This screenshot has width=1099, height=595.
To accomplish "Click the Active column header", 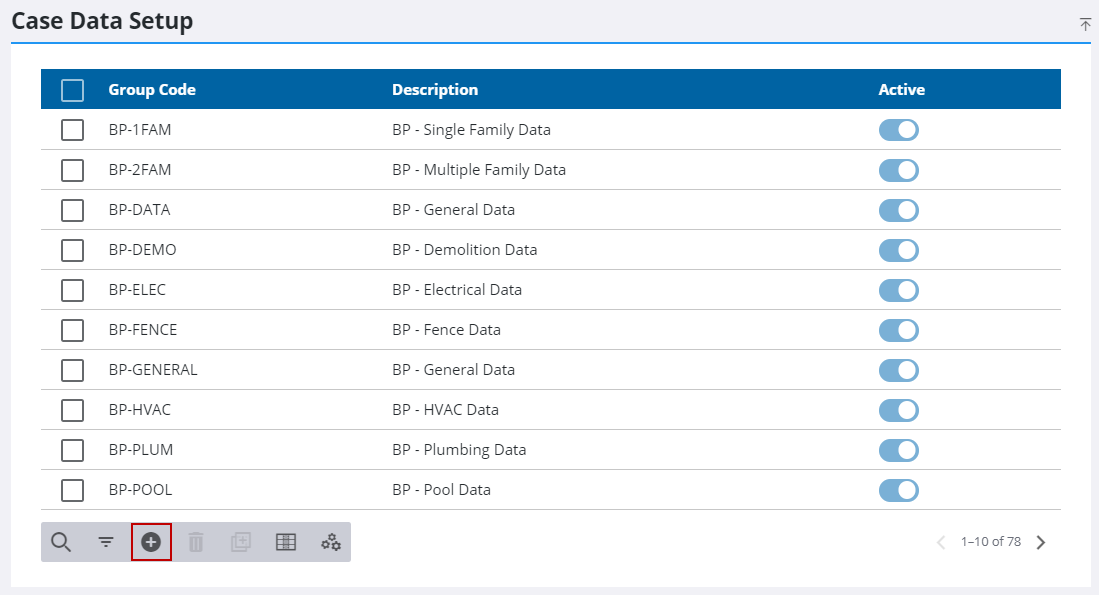I will (x=901, y=90).
